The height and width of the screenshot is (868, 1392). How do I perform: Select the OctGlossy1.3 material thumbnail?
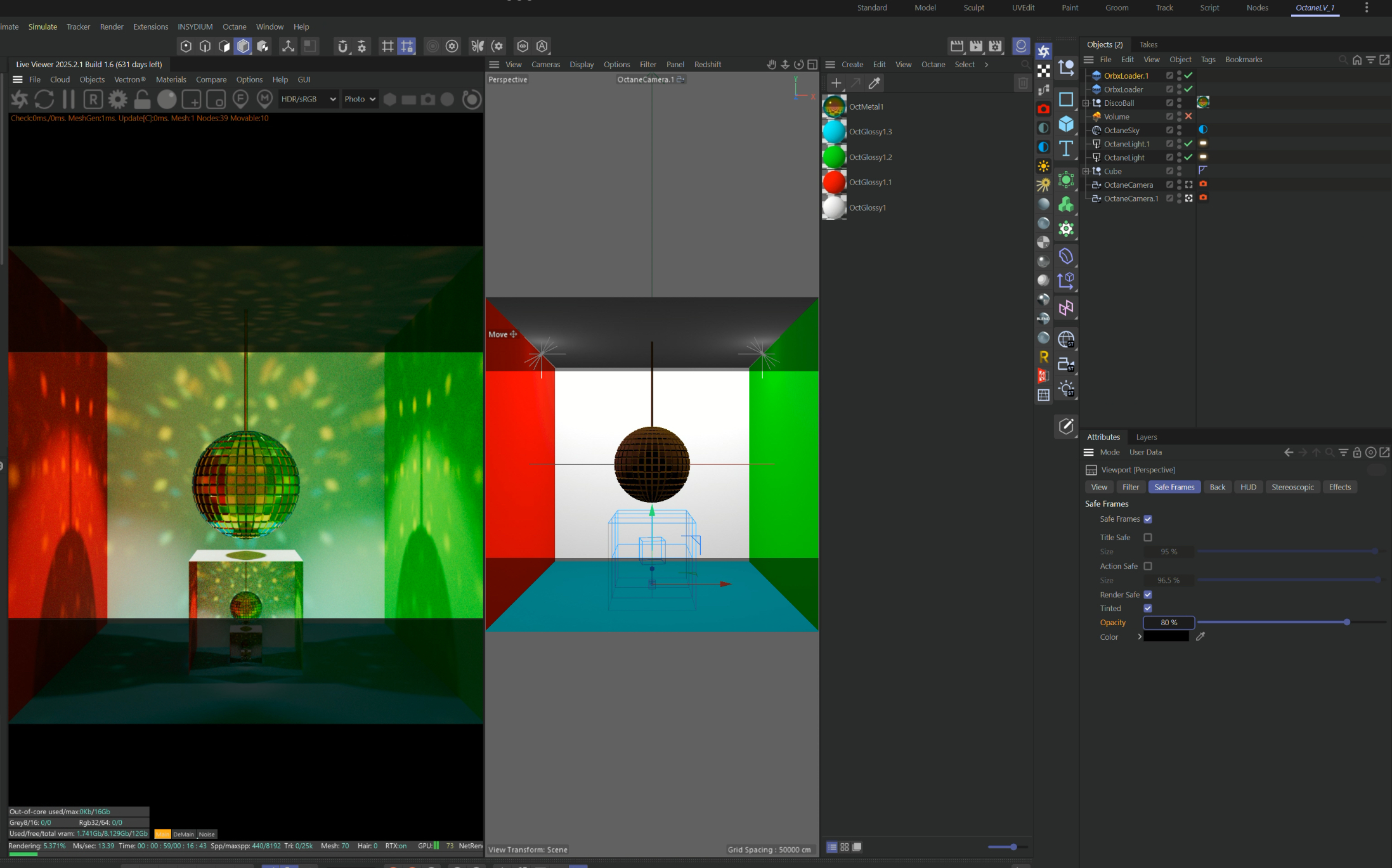click(834, 132)
